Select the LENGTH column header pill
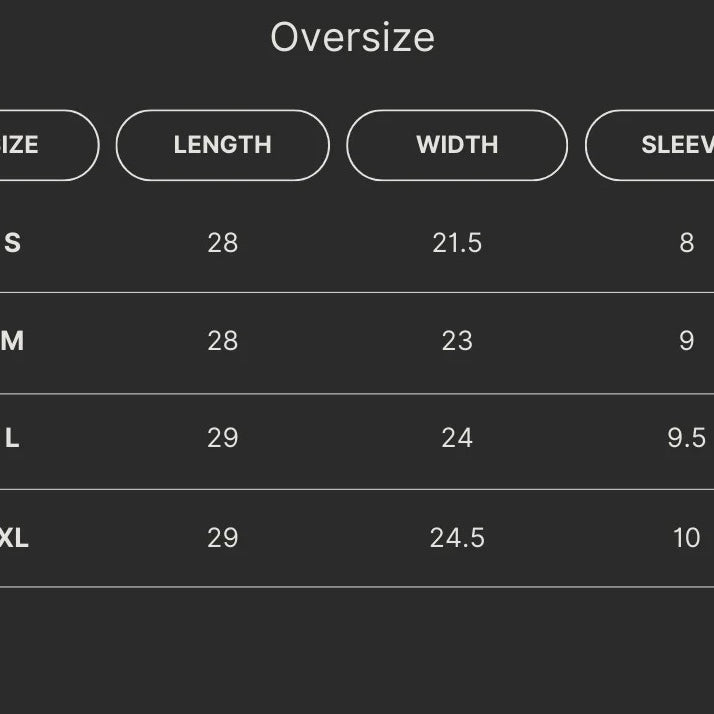The width and height of the screenshot is (714, 714). (222, 145)
